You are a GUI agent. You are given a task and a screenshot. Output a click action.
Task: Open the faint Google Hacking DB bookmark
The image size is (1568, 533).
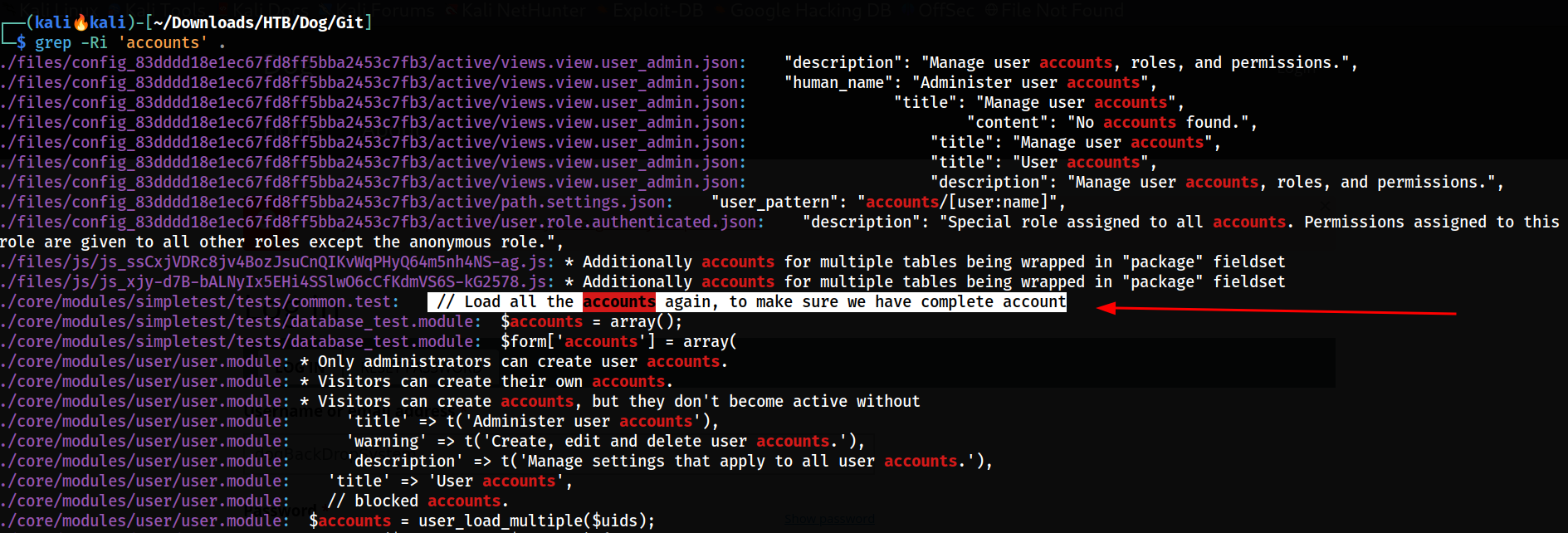[809, 11]
